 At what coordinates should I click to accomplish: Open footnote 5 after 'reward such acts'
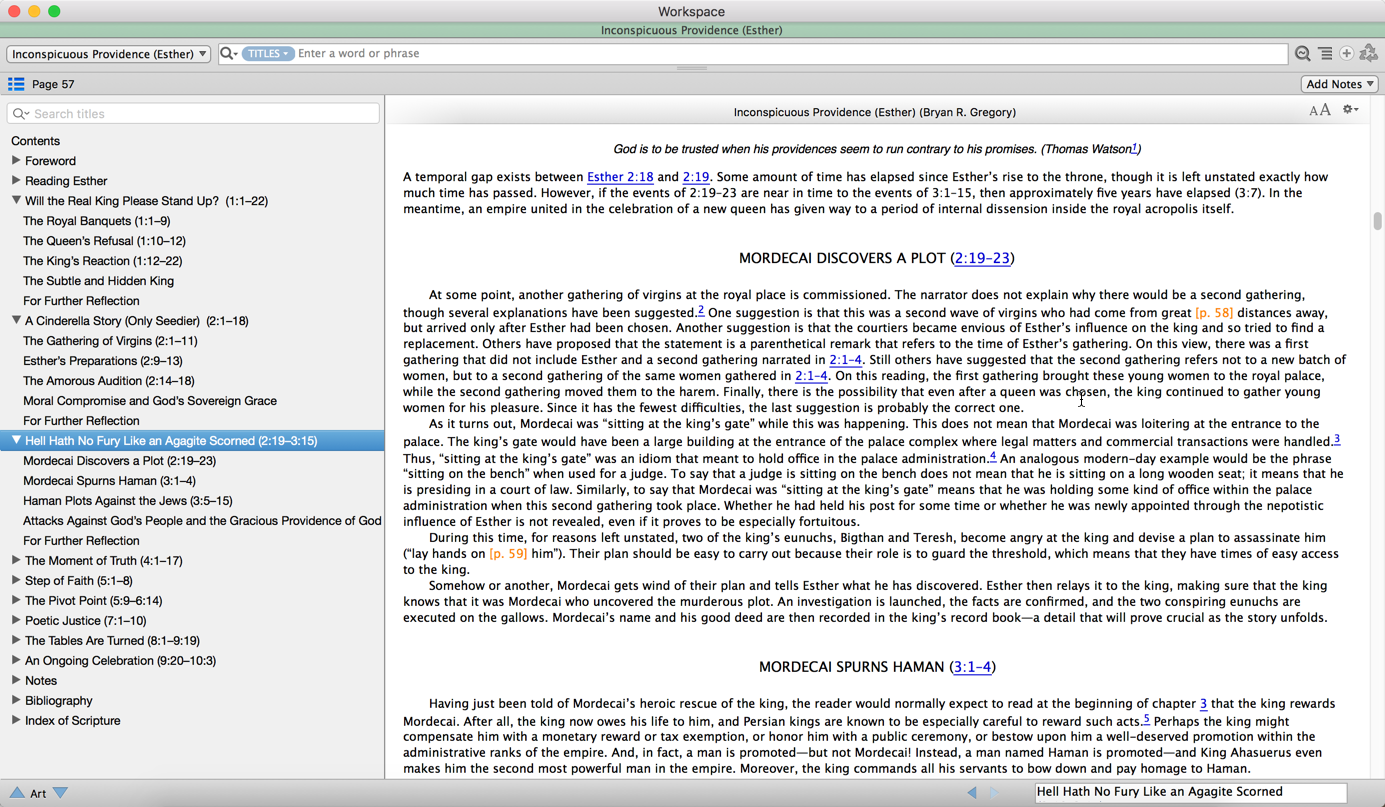click(1146, 718)
